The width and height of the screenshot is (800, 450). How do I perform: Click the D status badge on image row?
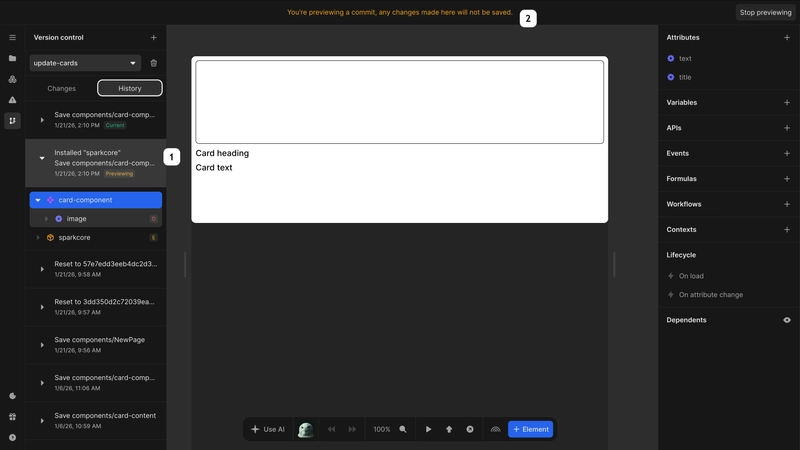click(x=154, y=219)
